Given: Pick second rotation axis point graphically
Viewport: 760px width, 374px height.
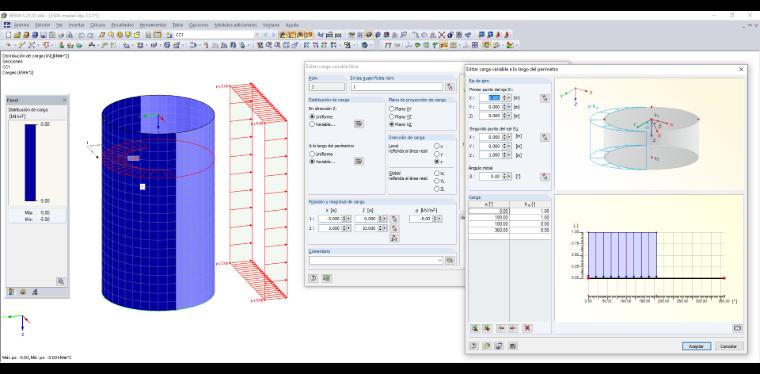Looking at the screenshot, I should coord(545,137).
